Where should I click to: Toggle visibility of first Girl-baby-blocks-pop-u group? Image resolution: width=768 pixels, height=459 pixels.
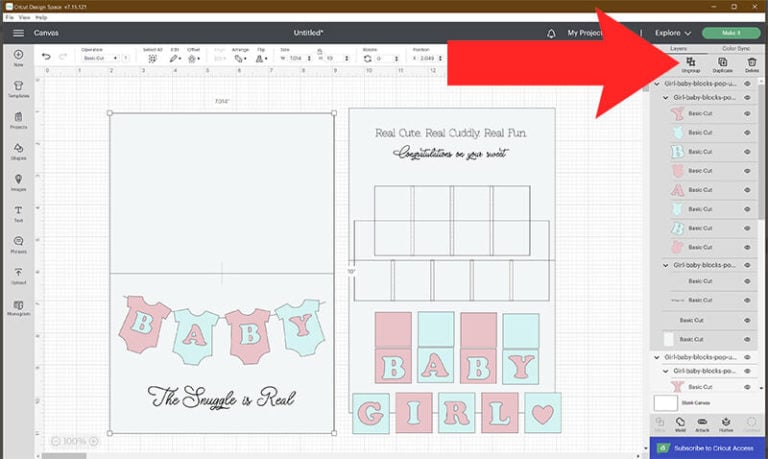(747, 84)
